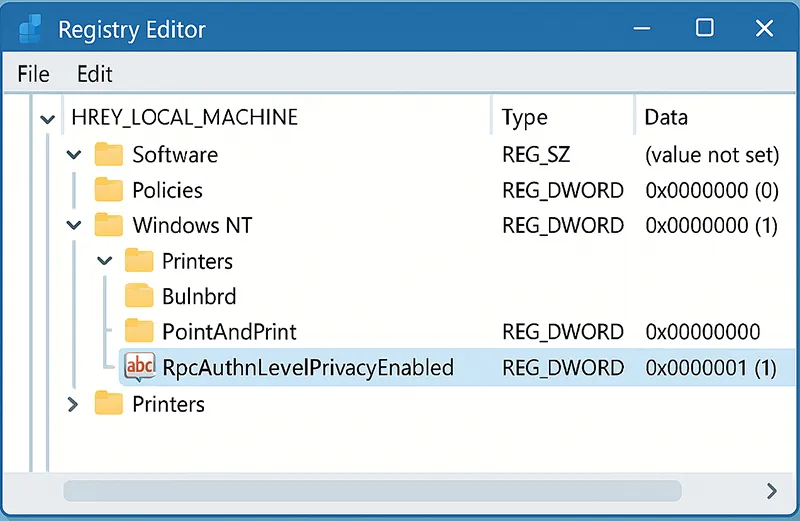Click the abc icon of RpcAuthnLevelPrivacyEnabled
This screenshot has height=521, width=800.
[140, 367]
